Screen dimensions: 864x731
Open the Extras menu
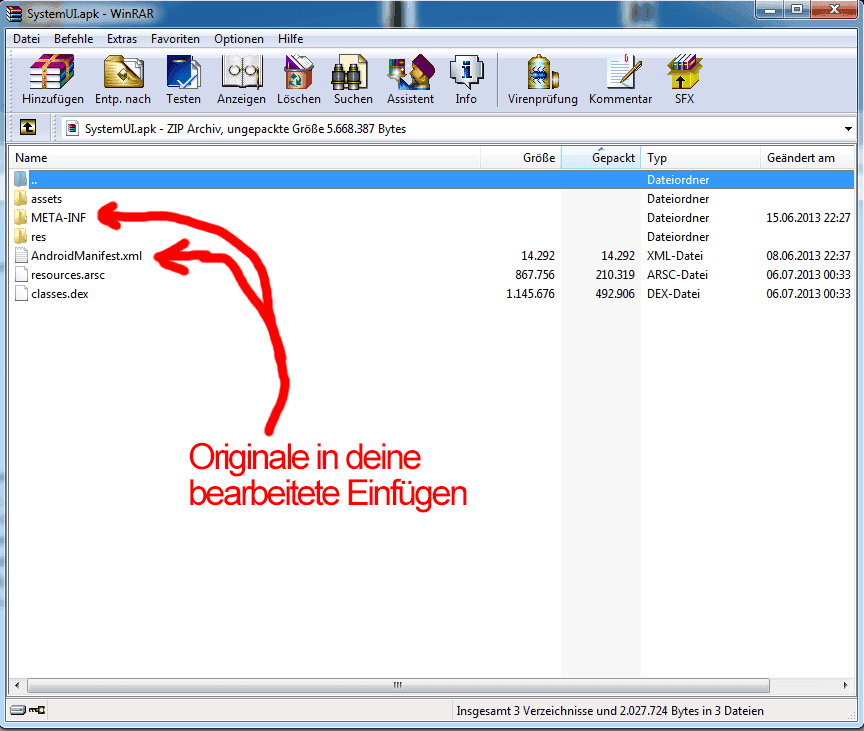tap(122, 39)
